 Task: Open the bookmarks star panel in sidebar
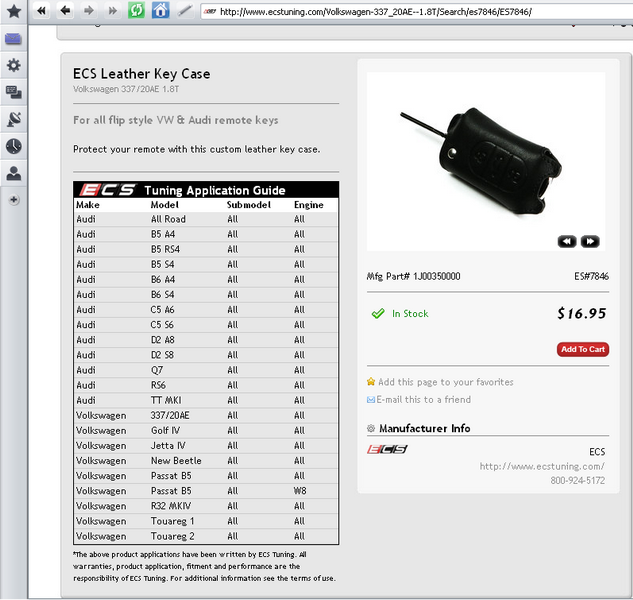(x=14, y=11)
